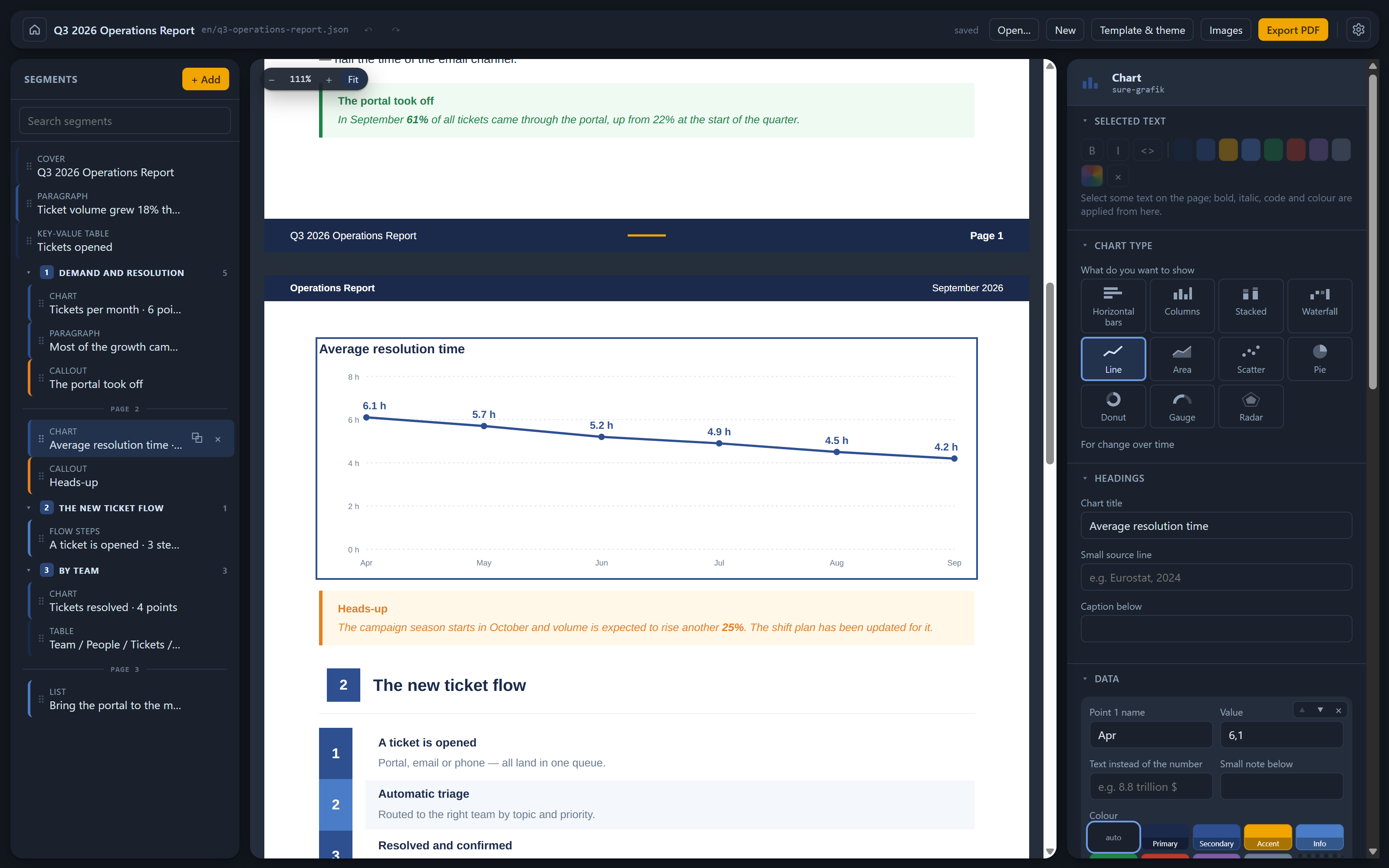Click the New button
This screenshot has height=868, width=1389.
(x=1065, y=30)
